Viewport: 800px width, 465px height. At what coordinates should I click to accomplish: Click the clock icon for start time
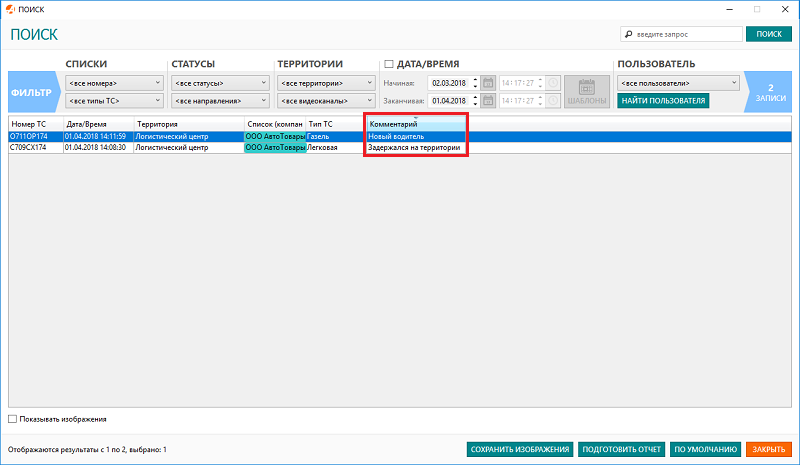[x=553, y=83]
